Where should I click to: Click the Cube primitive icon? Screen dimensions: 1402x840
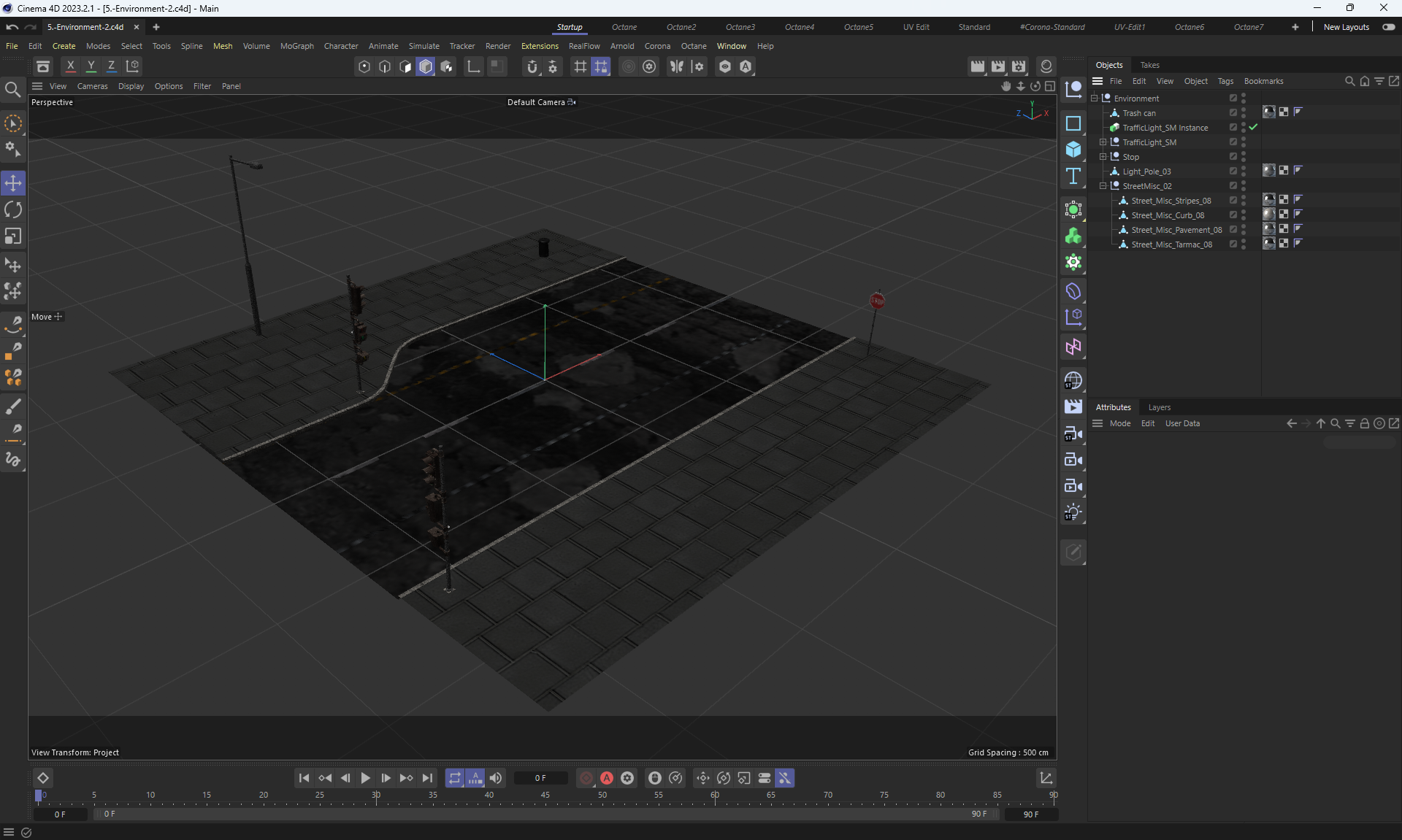[1073, 150]
